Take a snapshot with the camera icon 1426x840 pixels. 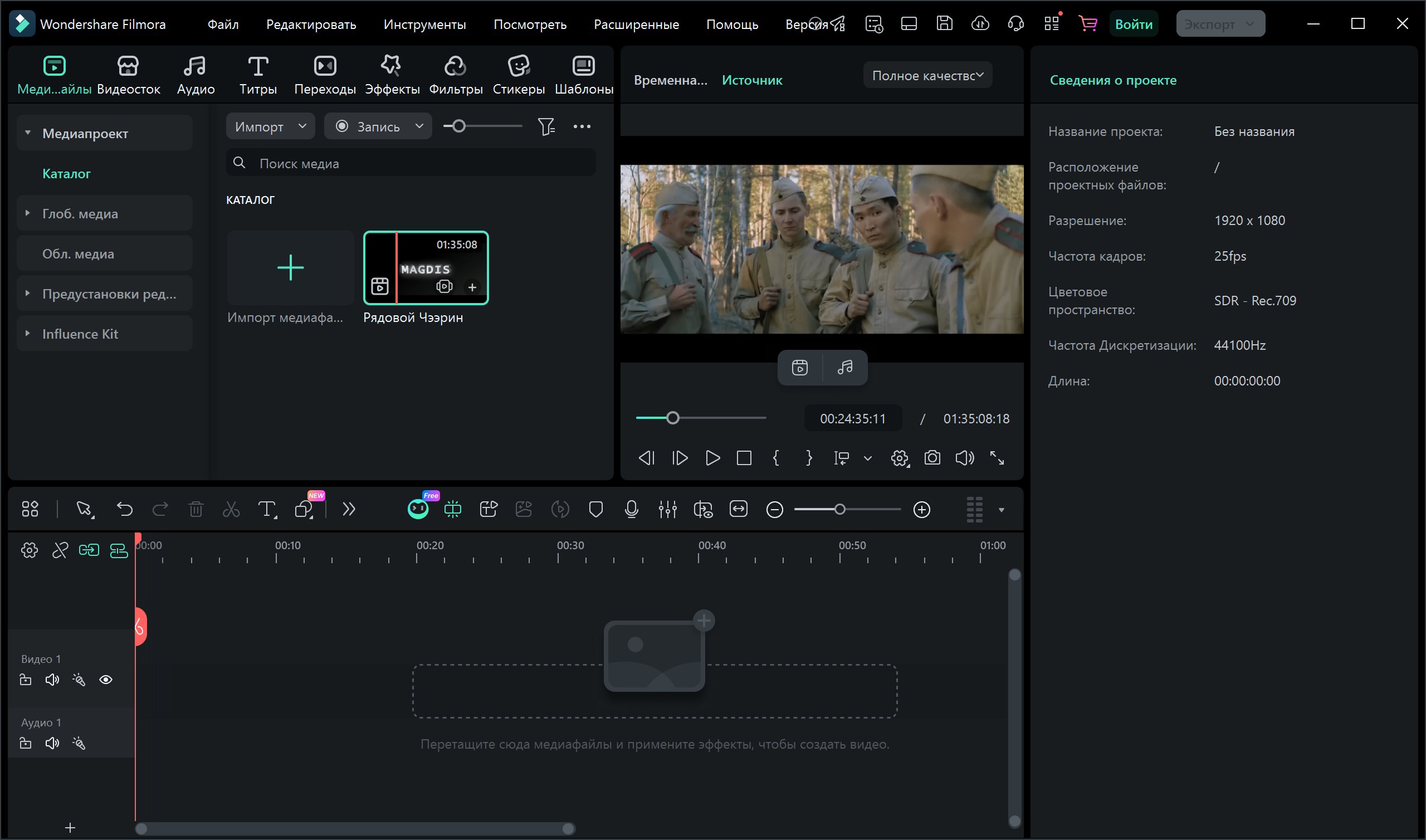(x=932, y=458)
